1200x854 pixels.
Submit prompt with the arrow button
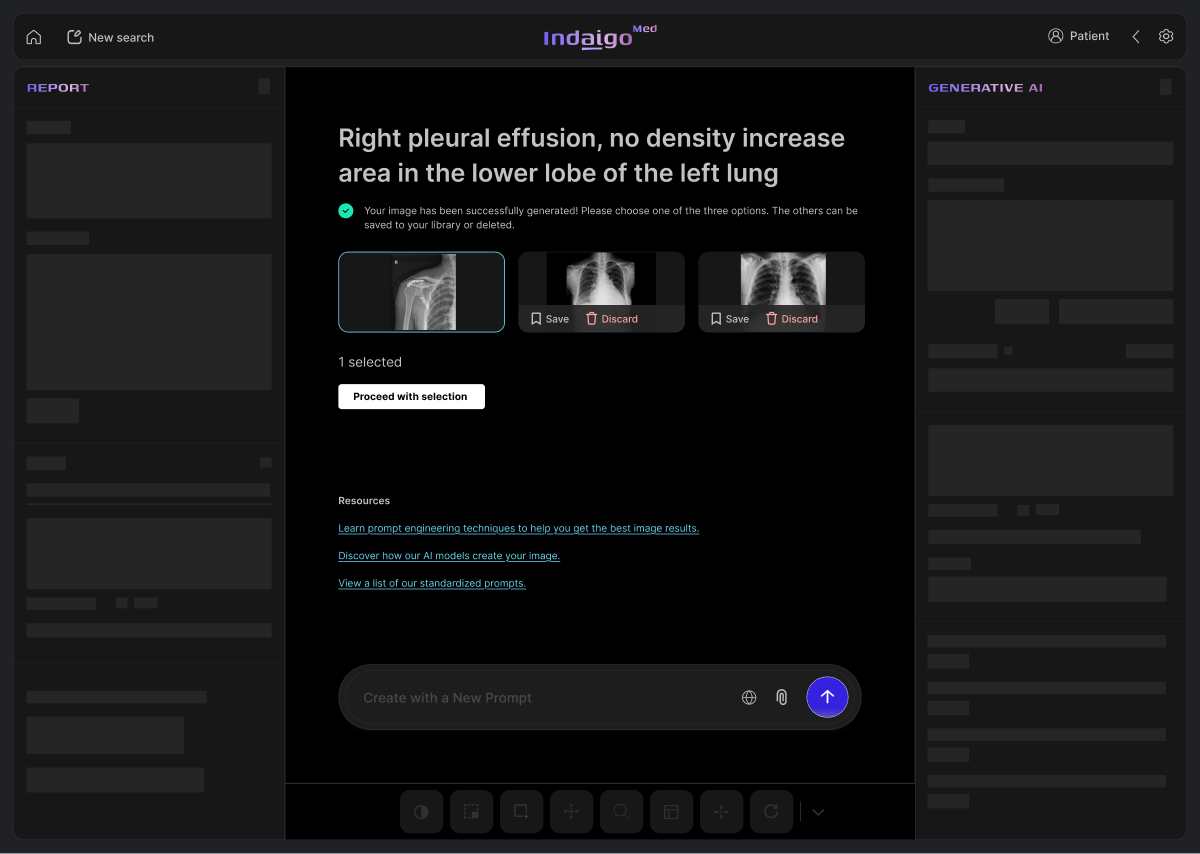(x=827, y=697)
